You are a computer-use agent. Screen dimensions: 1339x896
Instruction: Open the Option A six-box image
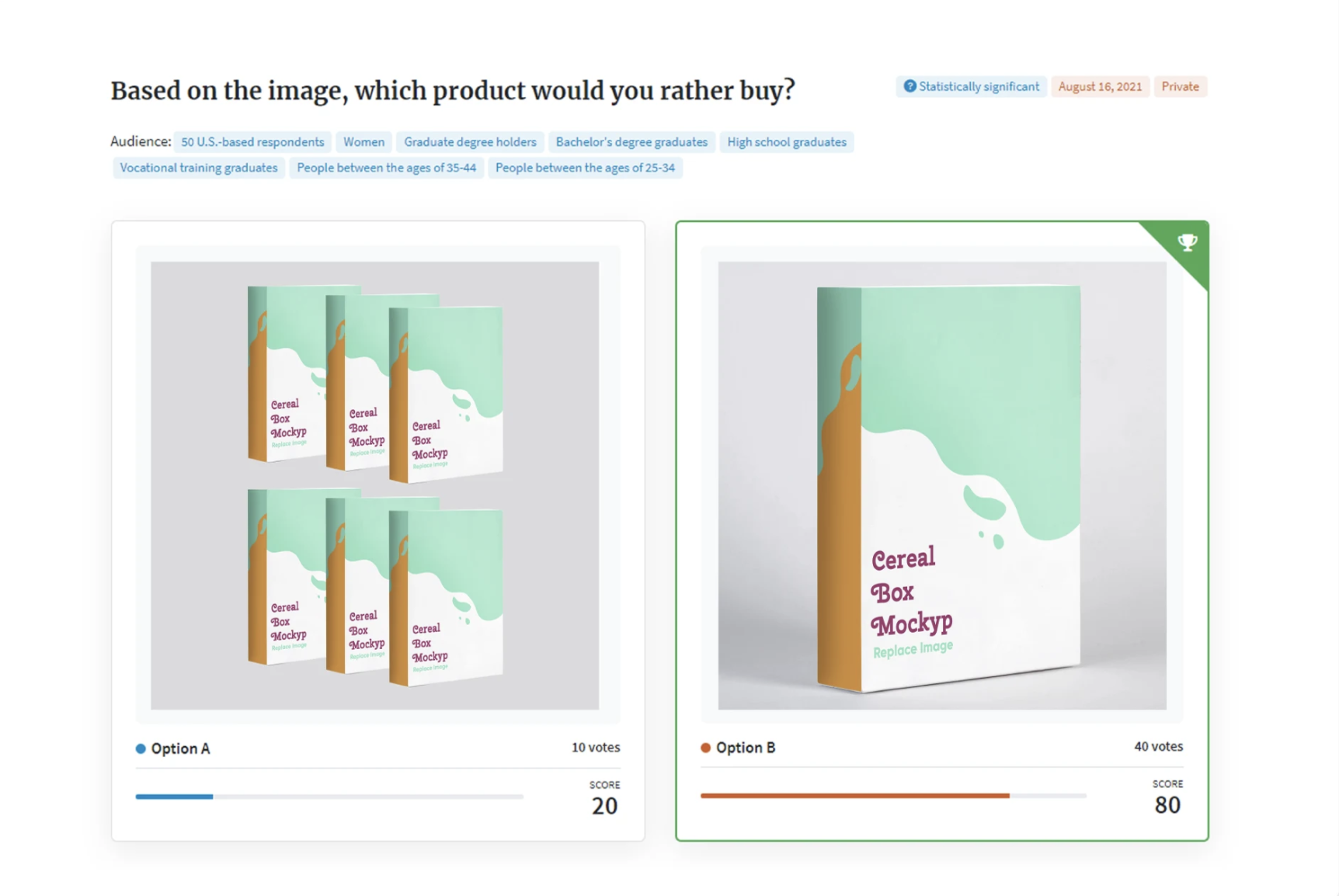click(x=374, y=485)
